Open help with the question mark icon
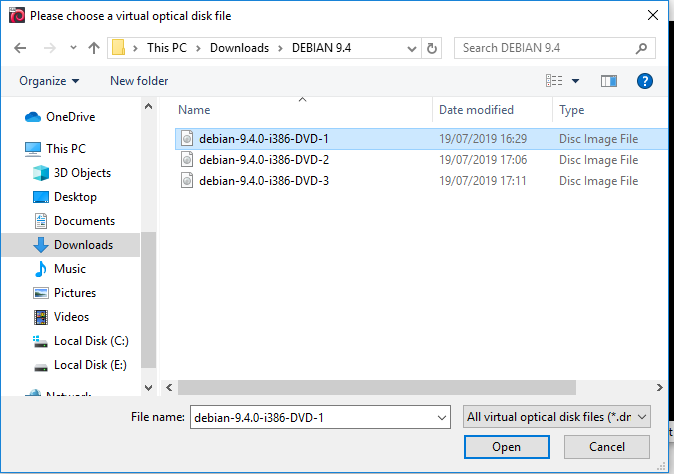The image size is (674, 474). pyautogui.click(x=644, y=81)
